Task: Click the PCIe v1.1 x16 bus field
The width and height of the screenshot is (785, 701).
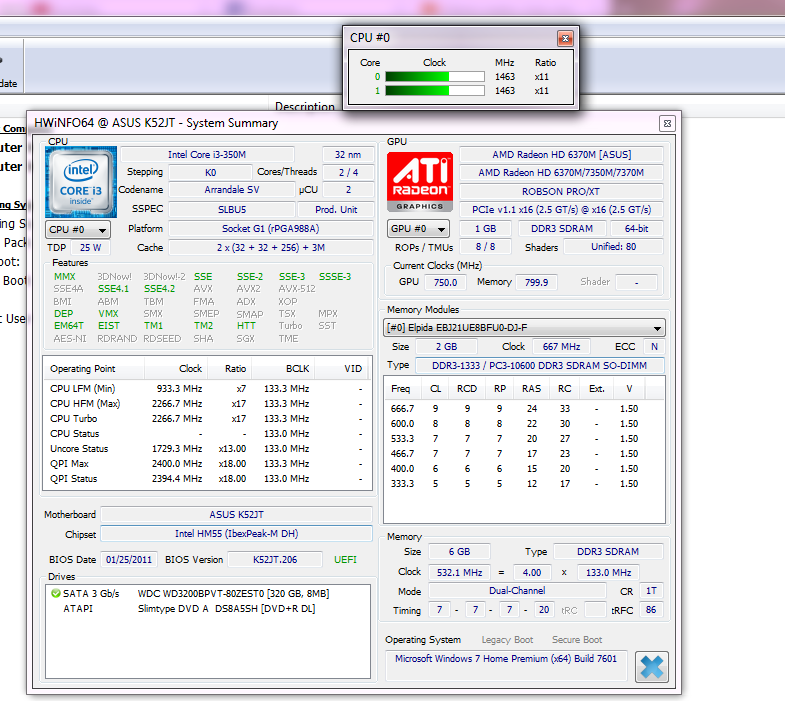Action: click(x=562, y=209)
